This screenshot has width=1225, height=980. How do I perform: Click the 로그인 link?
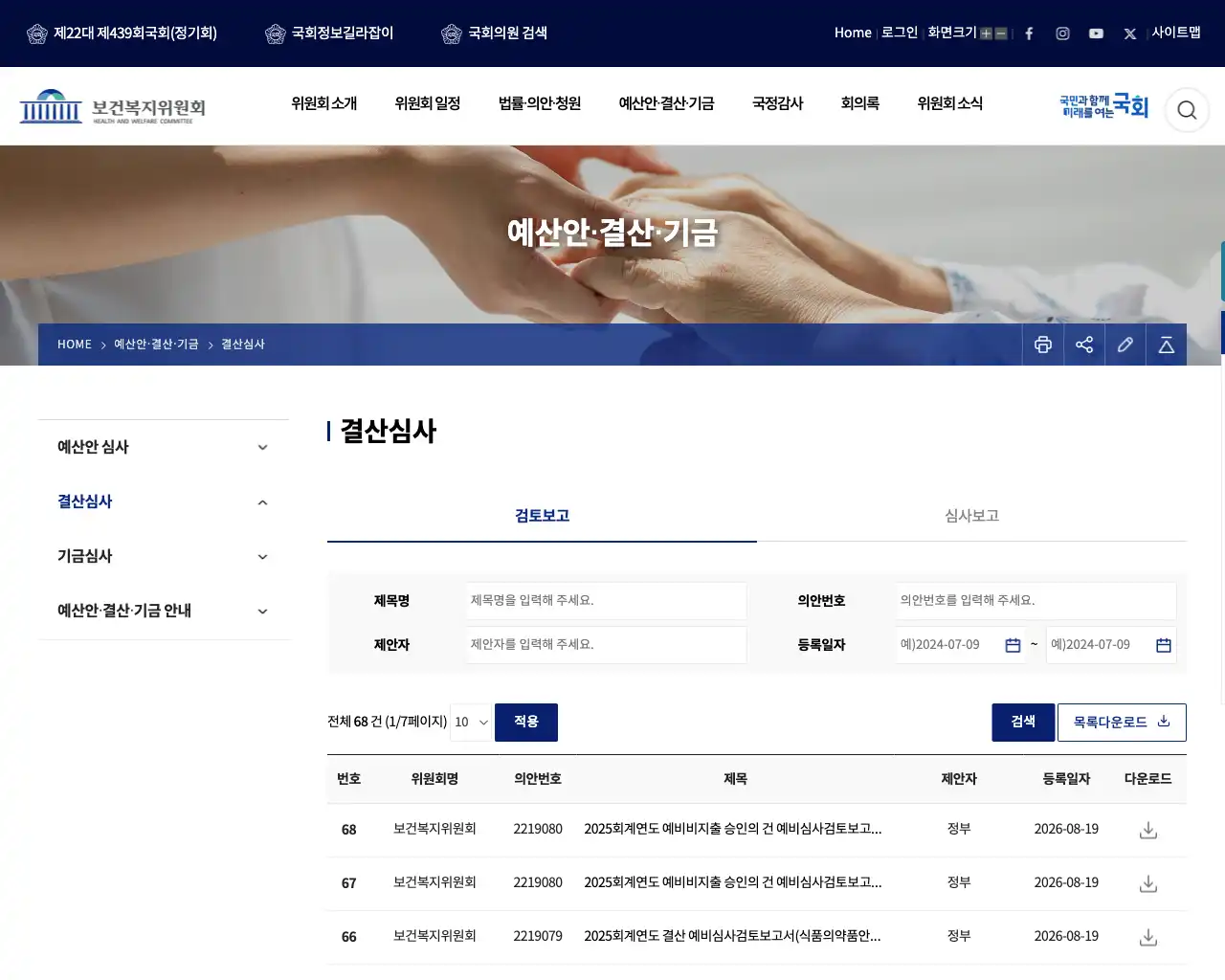900,33
